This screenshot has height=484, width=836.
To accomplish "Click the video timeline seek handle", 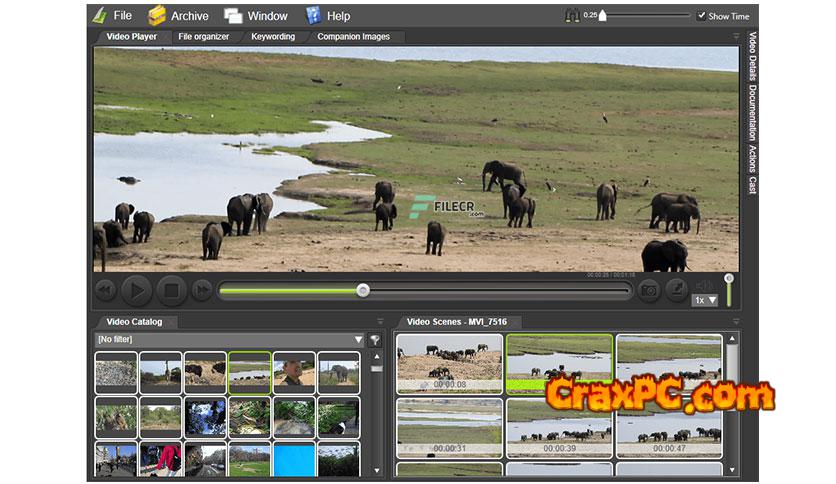I will pyautogui.click(x=363, y=290).
